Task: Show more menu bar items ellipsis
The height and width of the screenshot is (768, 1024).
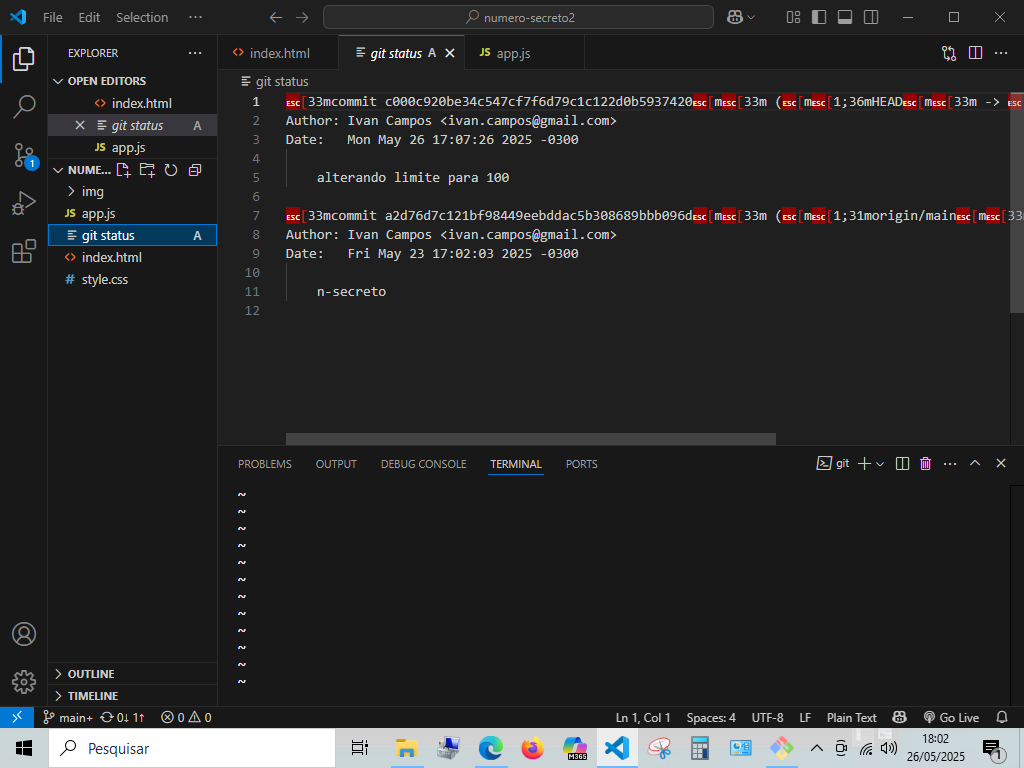Action: click(x=195, y=18)
